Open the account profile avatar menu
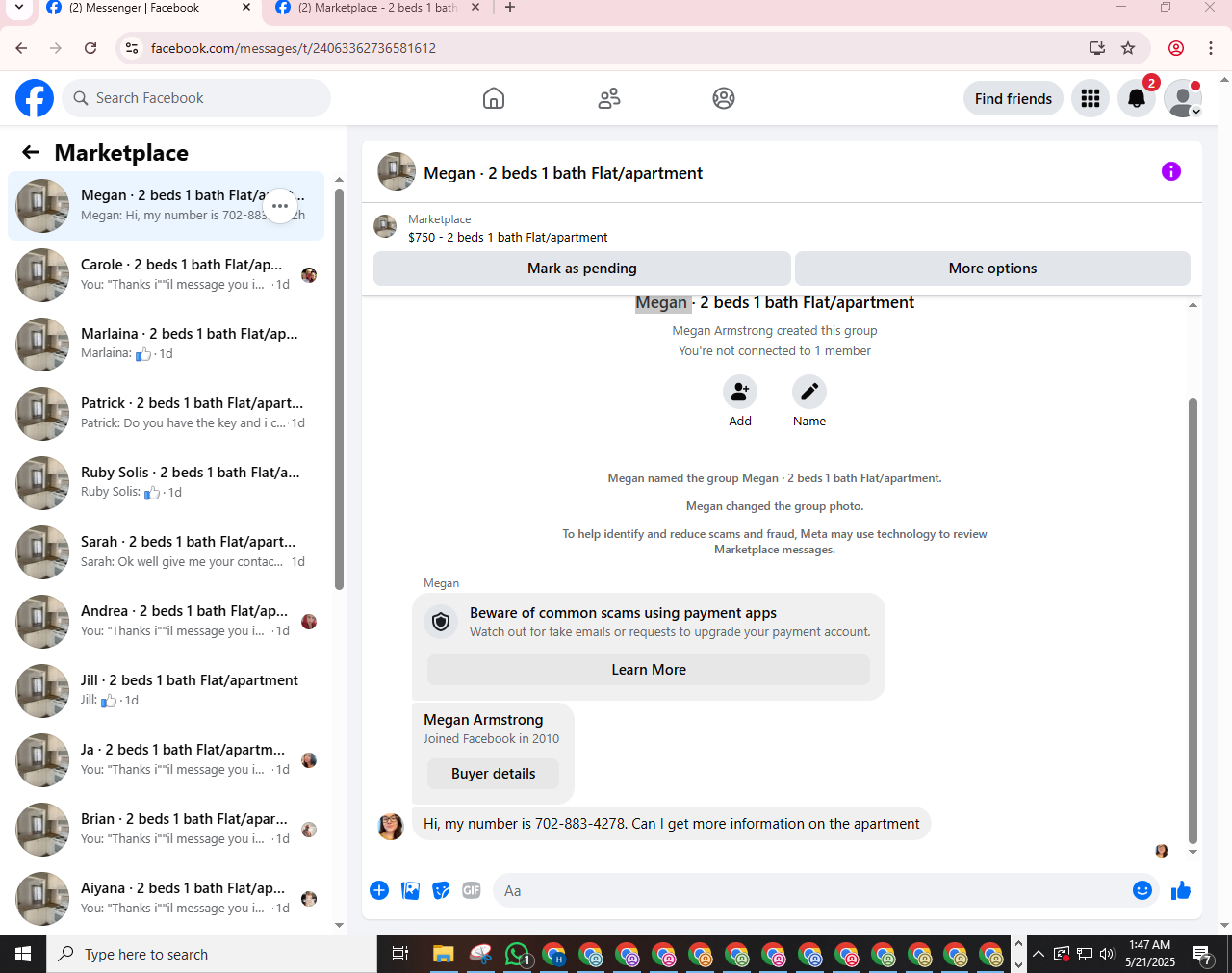This screenshot has height=973, width=1232. point(1183,98)
